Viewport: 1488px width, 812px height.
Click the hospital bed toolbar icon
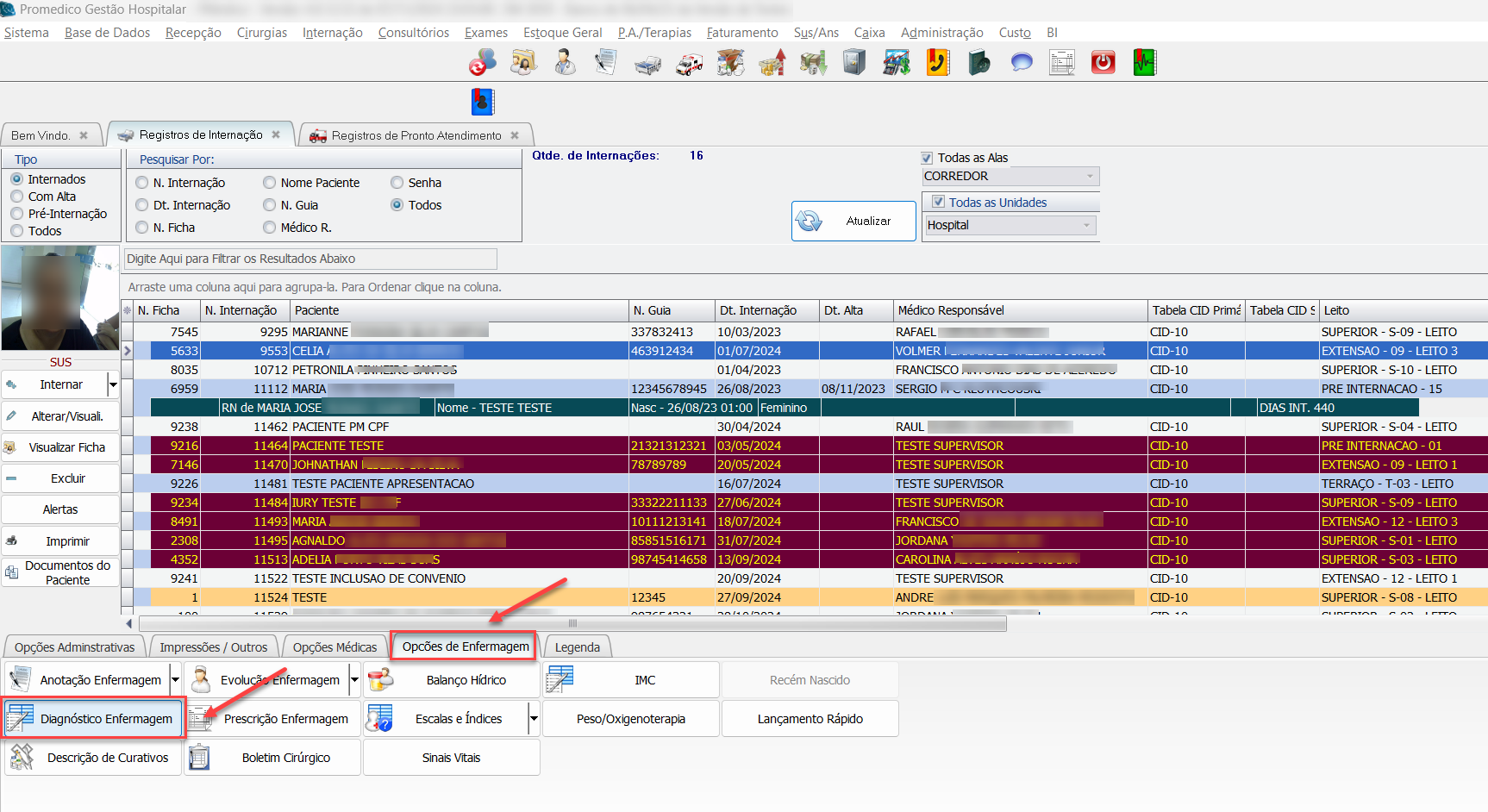tap(647, 64)
